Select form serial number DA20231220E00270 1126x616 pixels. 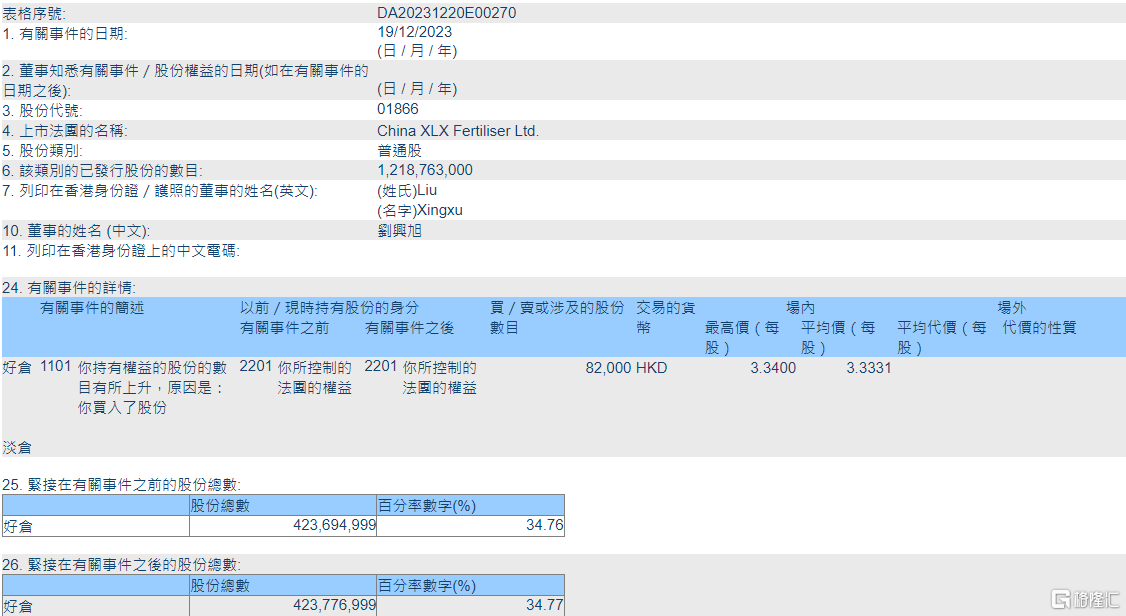446,13
